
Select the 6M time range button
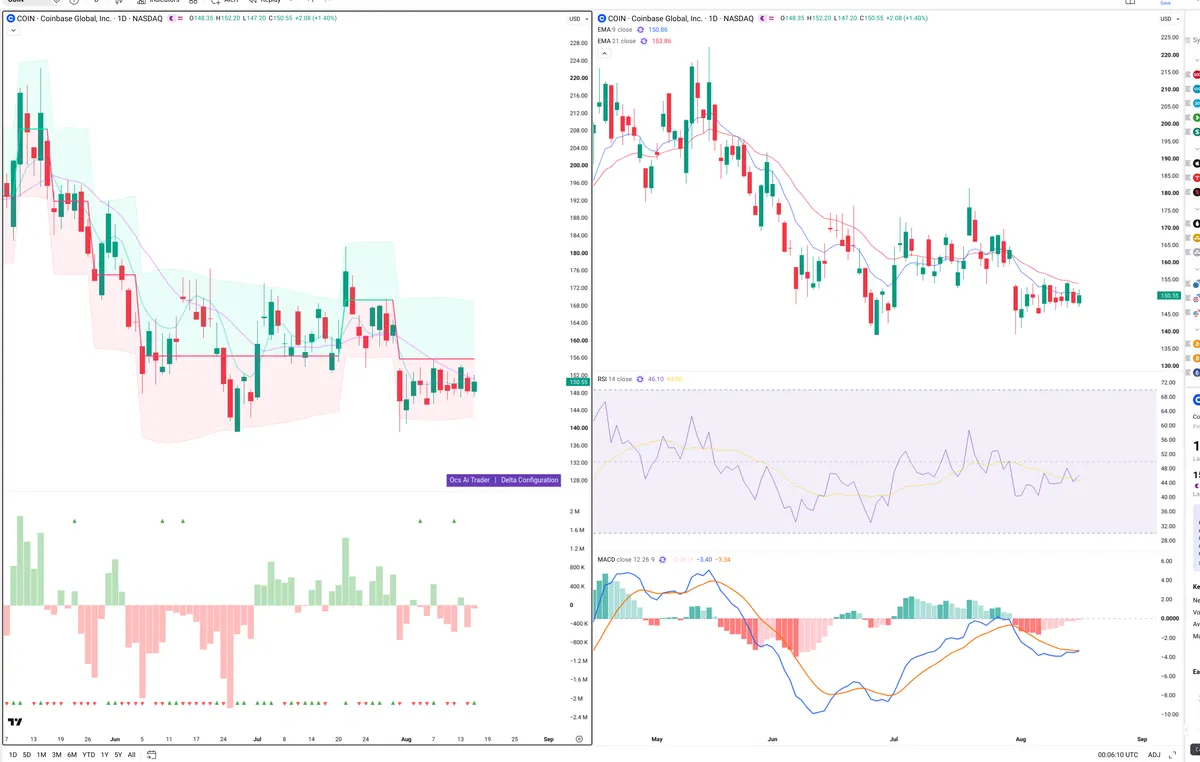[x=72, y=754]
